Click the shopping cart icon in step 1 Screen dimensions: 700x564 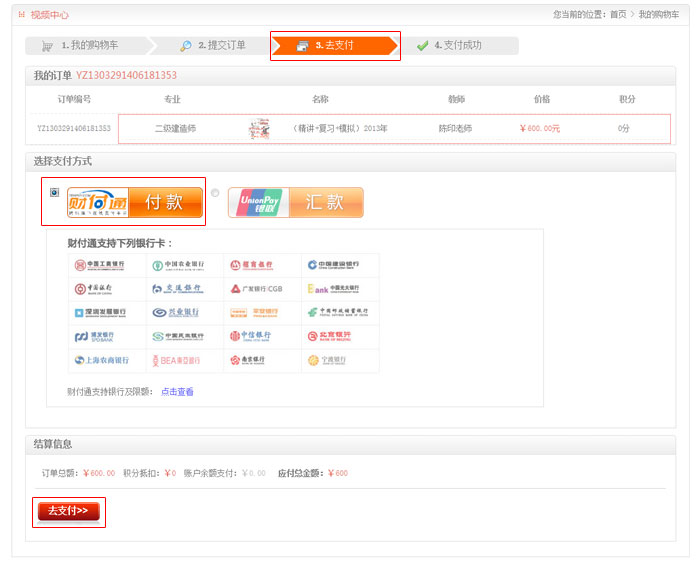(x=47, y=46)
